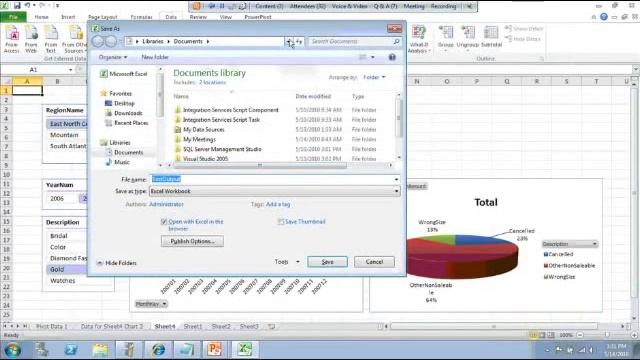Click Show Detail in Outline group
This screenshot has height=360, width=640.
524,29
